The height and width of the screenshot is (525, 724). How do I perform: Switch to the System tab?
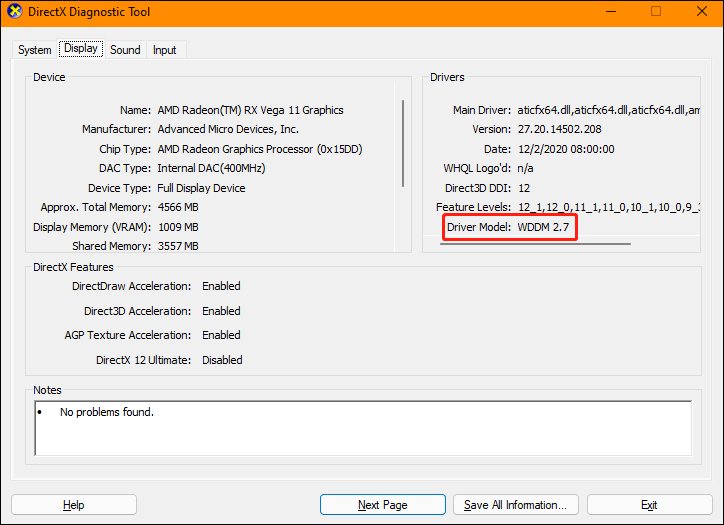[35, 49]
